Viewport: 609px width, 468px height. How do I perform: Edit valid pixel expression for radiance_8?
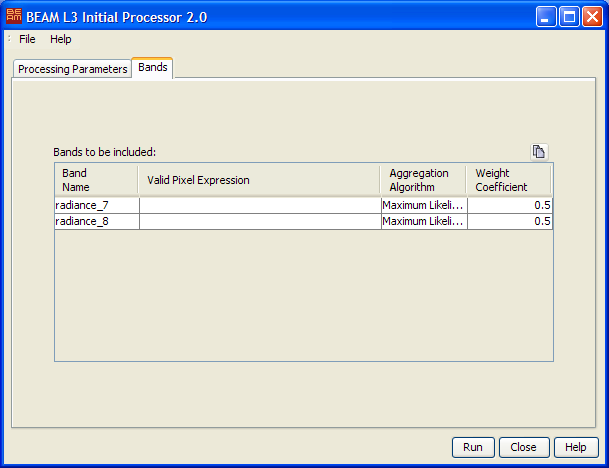click(x=259, y=221)
